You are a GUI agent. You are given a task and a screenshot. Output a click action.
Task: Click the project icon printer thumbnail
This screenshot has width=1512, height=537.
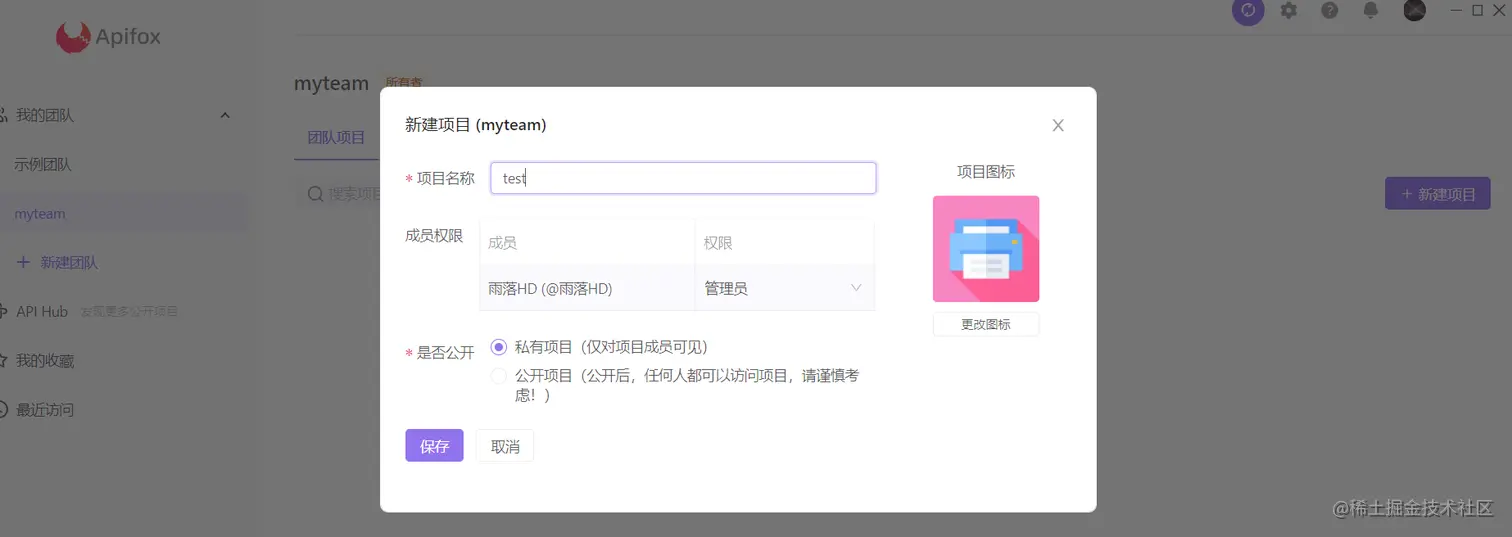(986, 249)
